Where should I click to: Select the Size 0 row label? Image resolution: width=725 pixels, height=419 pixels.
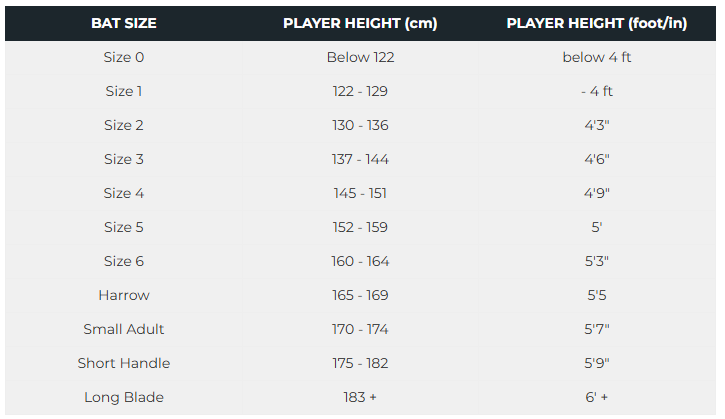pyautogui.click(x=124, y=57)
